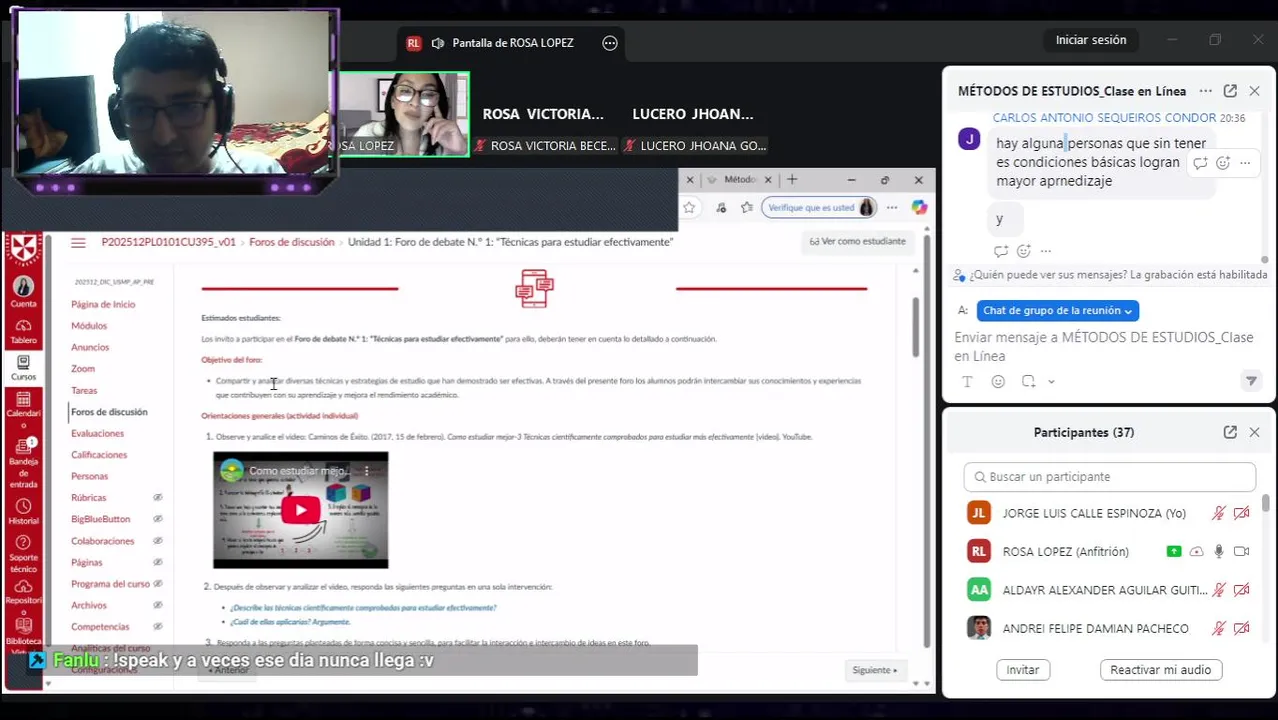
Task: Reply in thread to Carlos's message
Action: tap(1201, 163)
